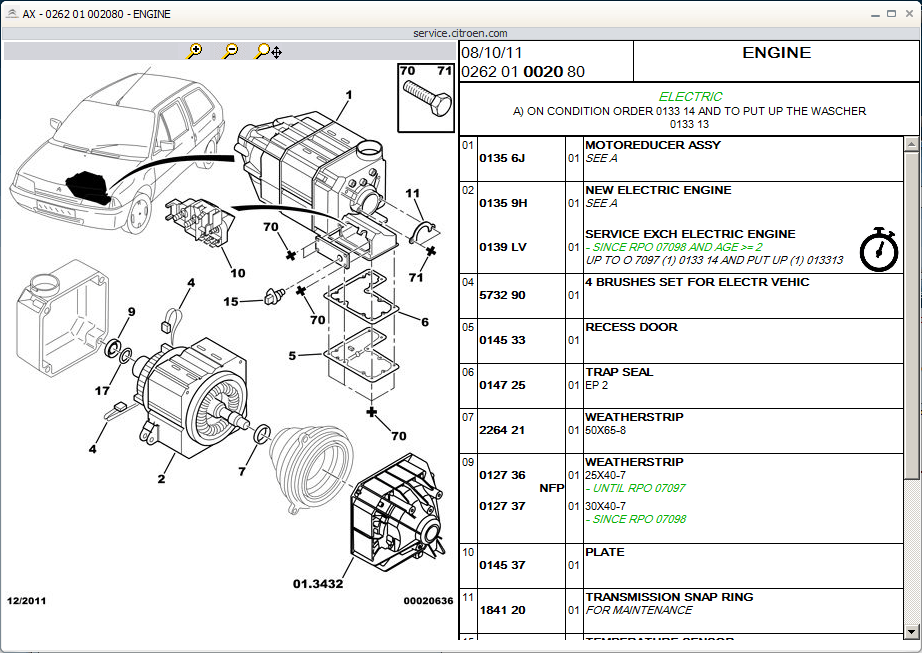Click reference 01.3432 below the motor housing
The width and height of the screenshot is (922, 653).
tap(318, 582)
